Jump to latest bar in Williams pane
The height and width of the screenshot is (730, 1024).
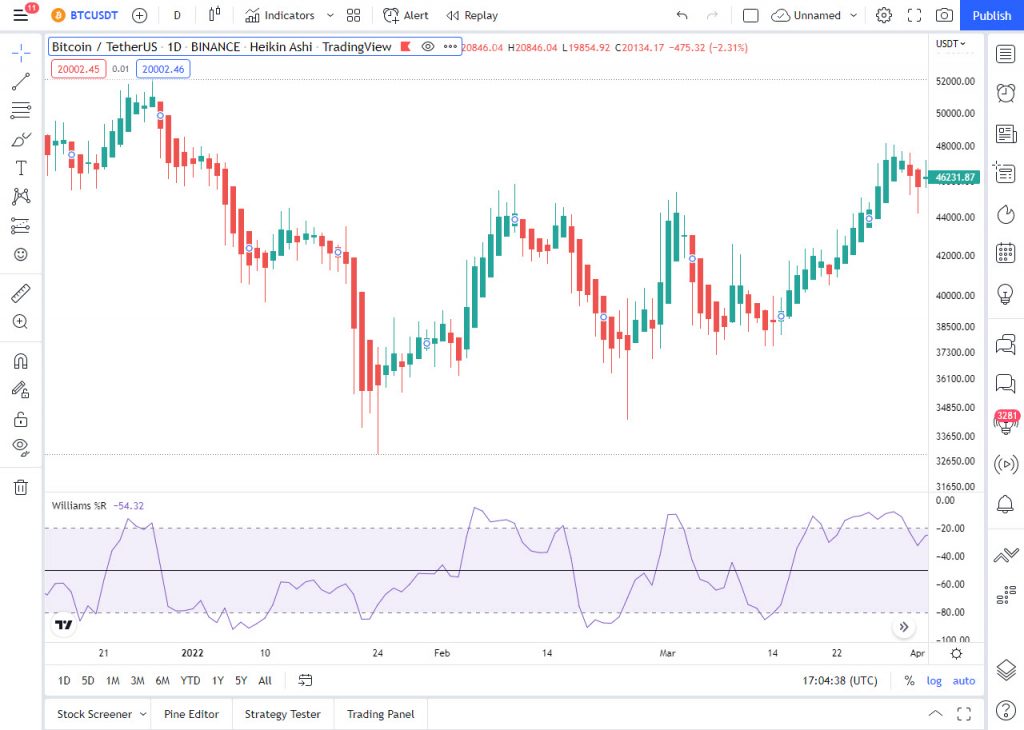tap(904, 627)
